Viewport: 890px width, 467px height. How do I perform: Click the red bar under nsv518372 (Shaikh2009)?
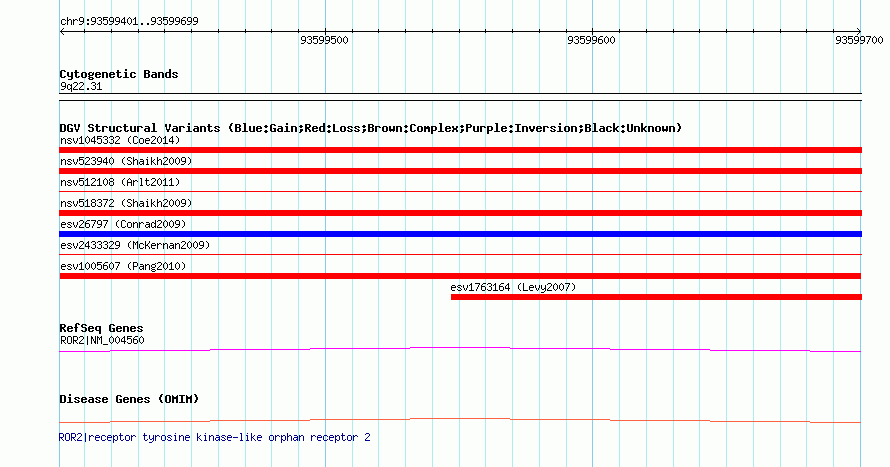460,213
